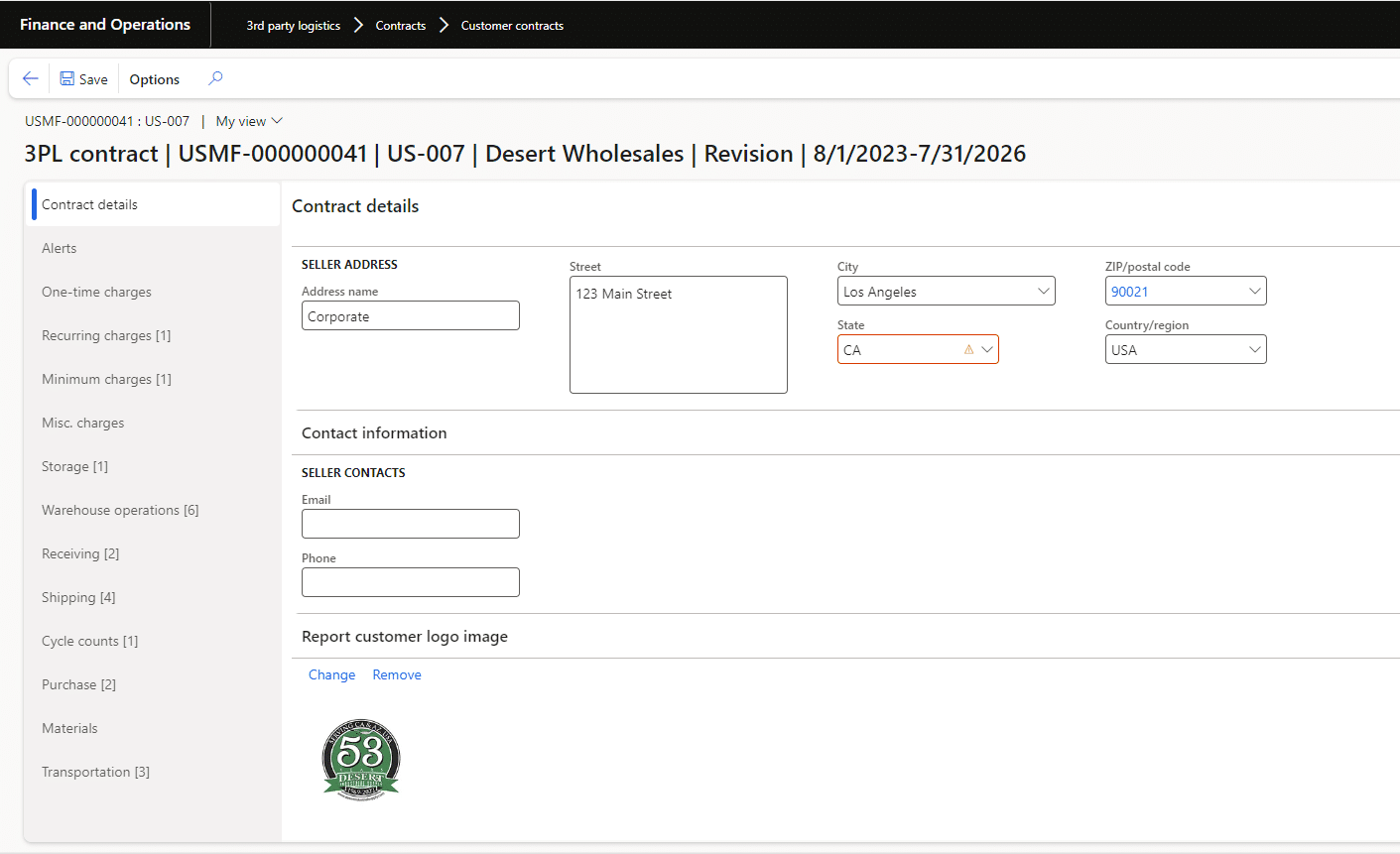Collapse the Contact information section
Screen dimensions: 1400x854
pyautogui.click(x=374, y=432)
